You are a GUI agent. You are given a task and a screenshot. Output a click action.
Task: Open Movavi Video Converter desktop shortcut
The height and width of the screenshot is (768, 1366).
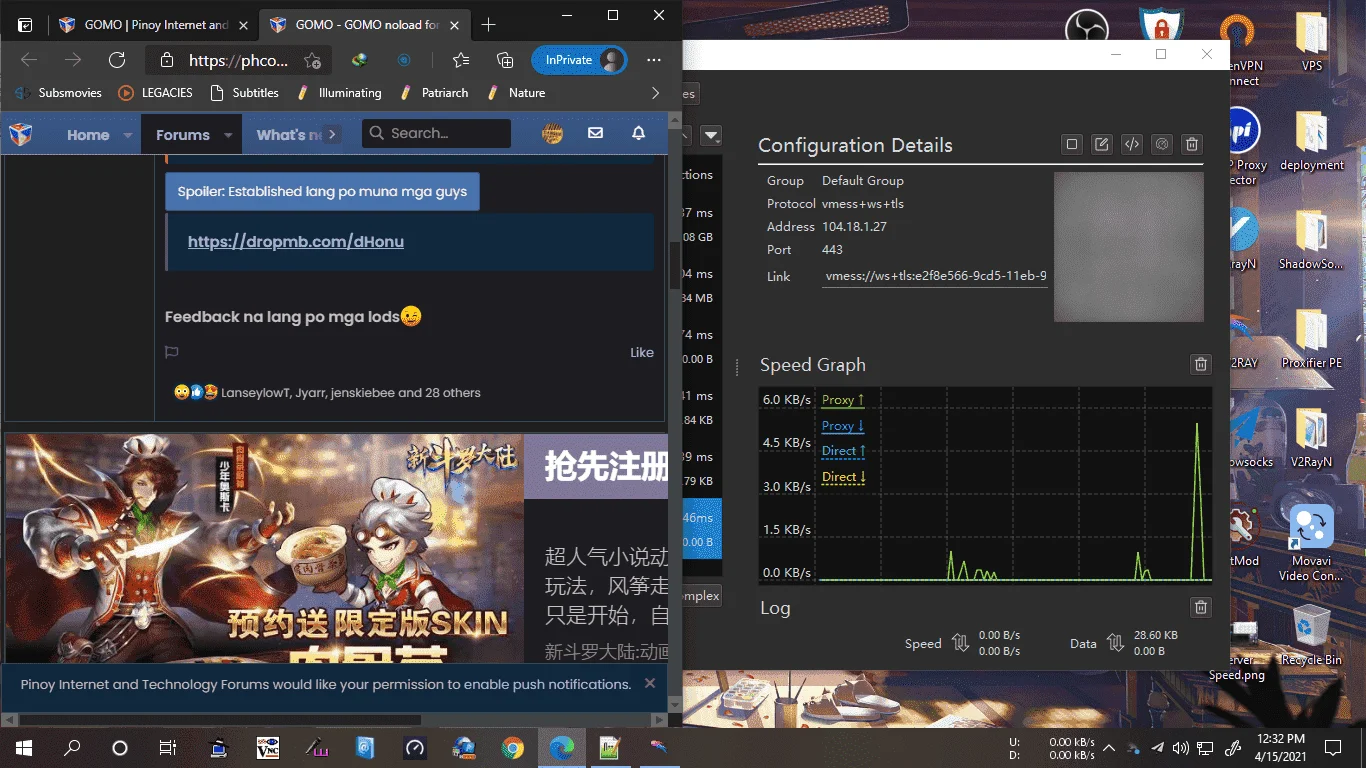pyautogui.click(x=1311, y=541)
